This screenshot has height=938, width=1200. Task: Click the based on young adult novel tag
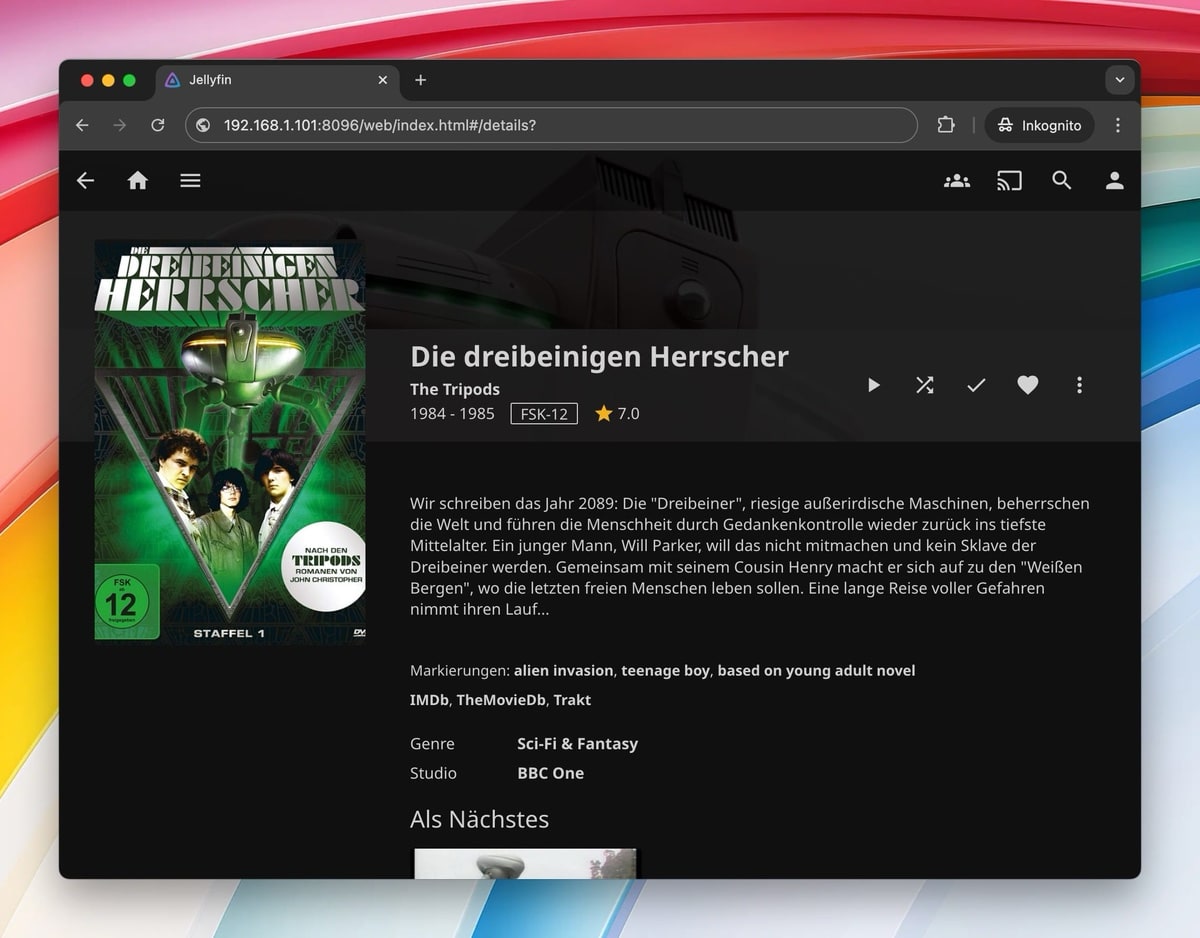pyautogui.click(x=816, y=671)
